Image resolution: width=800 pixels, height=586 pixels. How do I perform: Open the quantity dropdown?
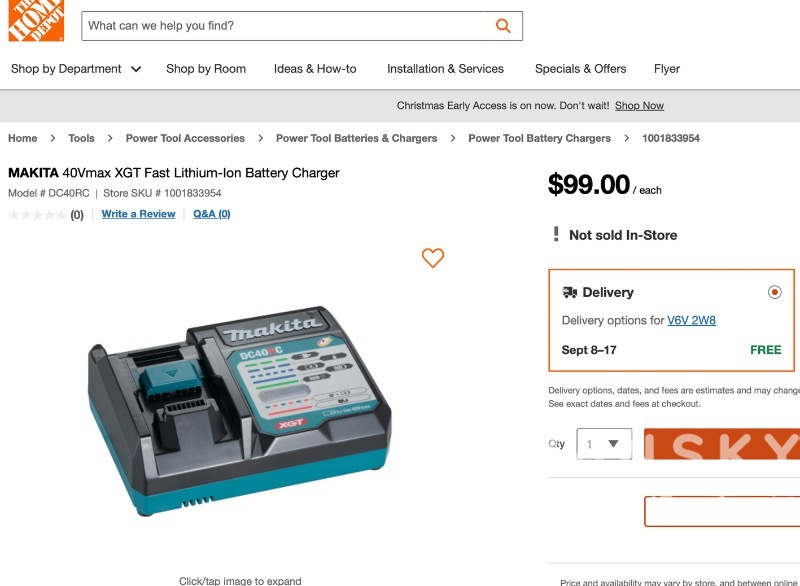(x=604, y=444)
